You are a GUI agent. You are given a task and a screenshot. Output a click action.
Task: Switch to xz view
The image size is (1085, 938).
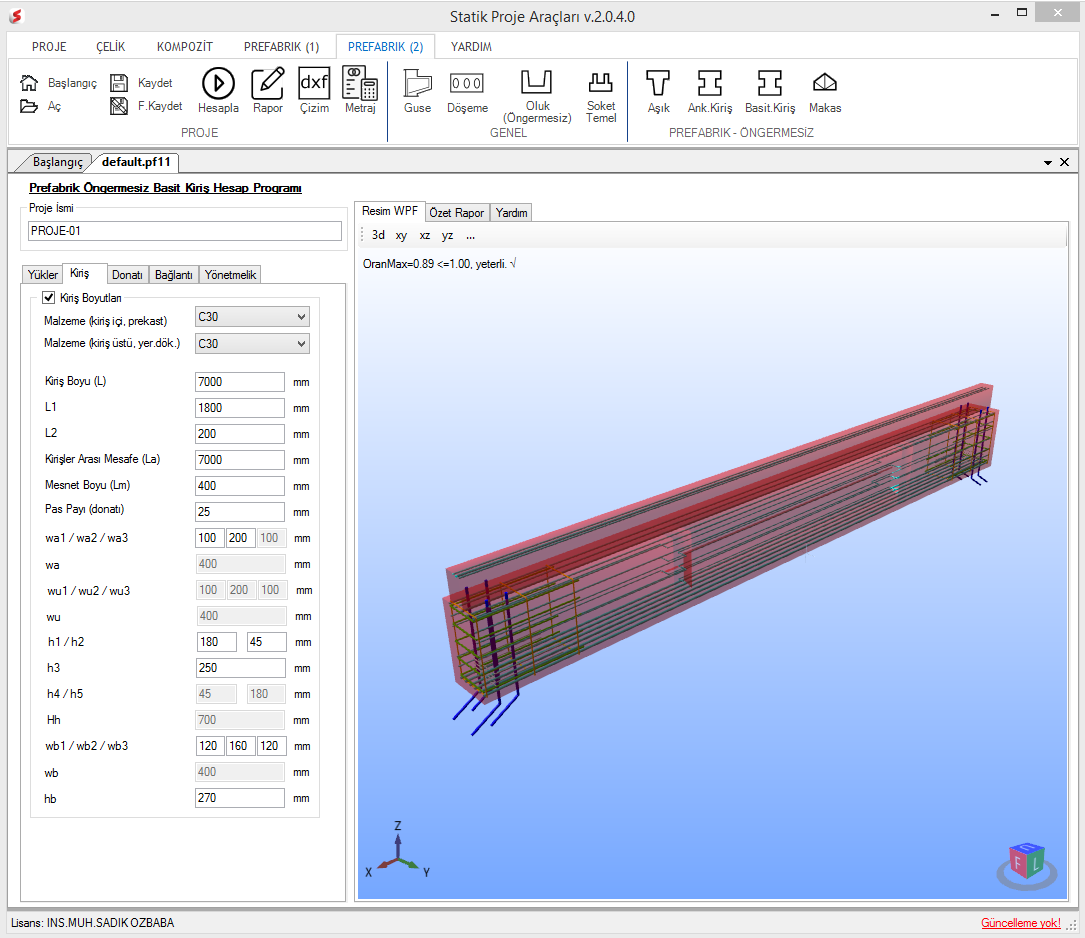[425, 235]
